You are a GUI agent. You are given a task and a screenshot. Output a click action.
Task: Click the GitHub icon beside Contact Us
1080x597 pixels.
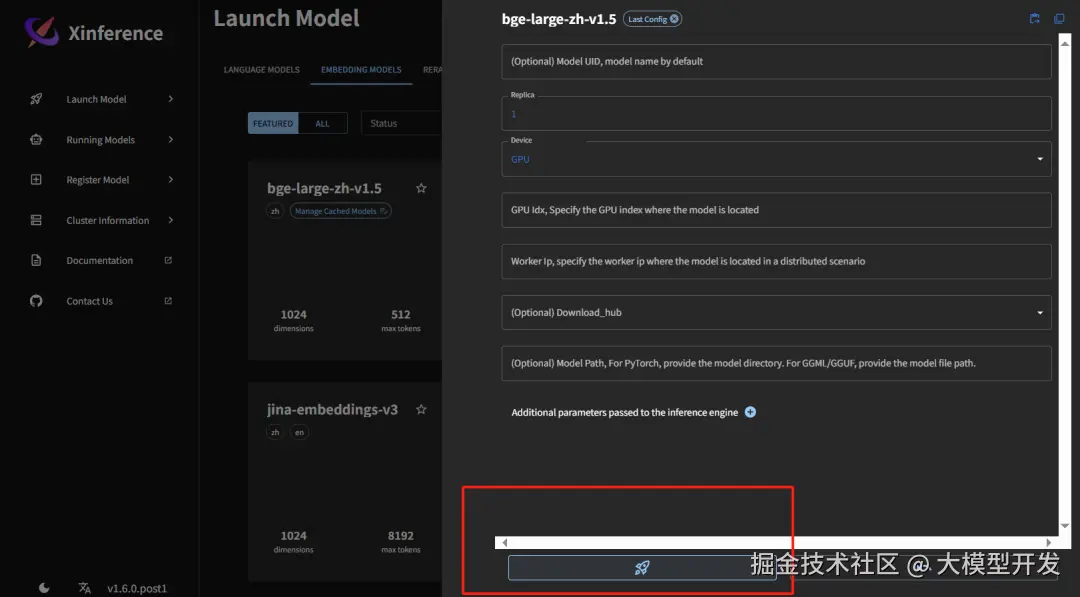[x=37, y=301]
